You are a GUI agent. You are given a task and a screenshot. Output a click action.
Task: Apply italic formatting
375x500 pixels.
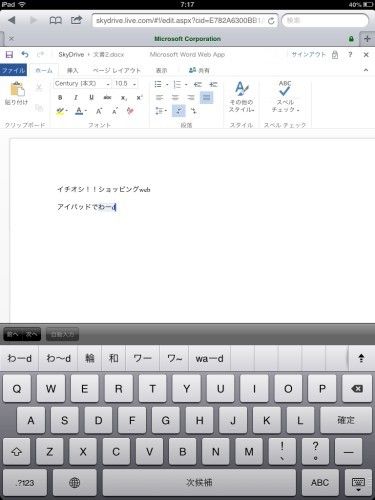(x=76, y=97)
